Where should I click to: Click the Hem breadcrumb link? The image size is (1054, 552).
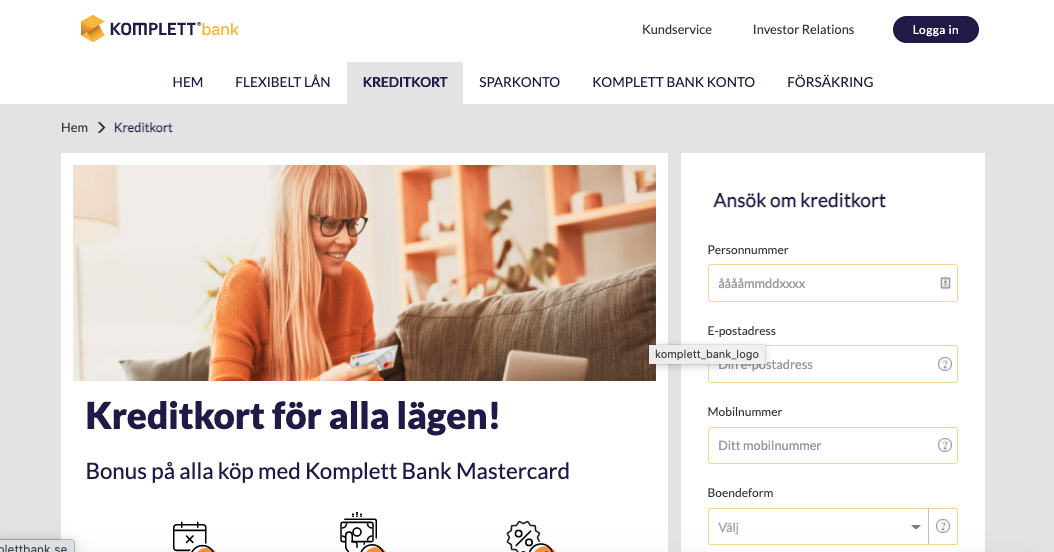74,128
